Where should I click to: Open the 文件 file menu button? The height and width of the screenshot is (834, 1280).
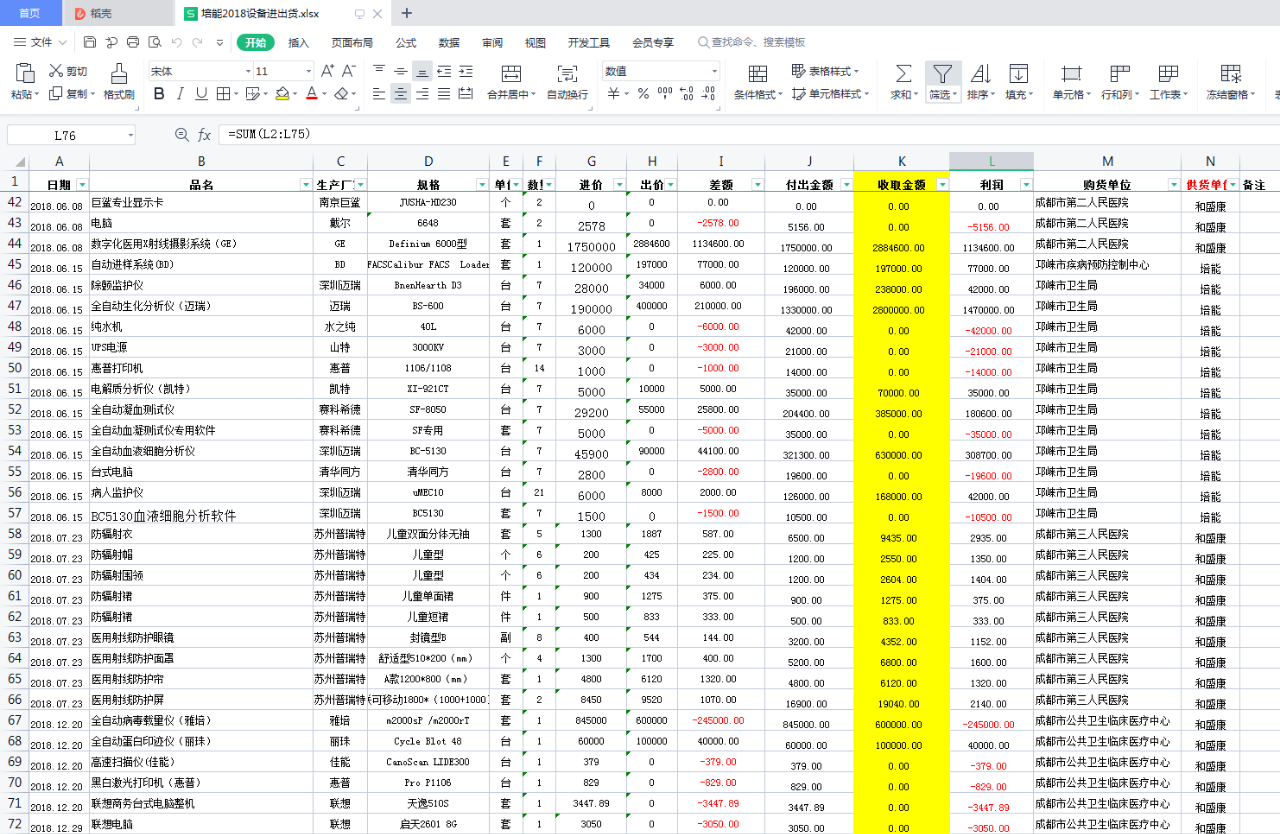pos(40,43)
